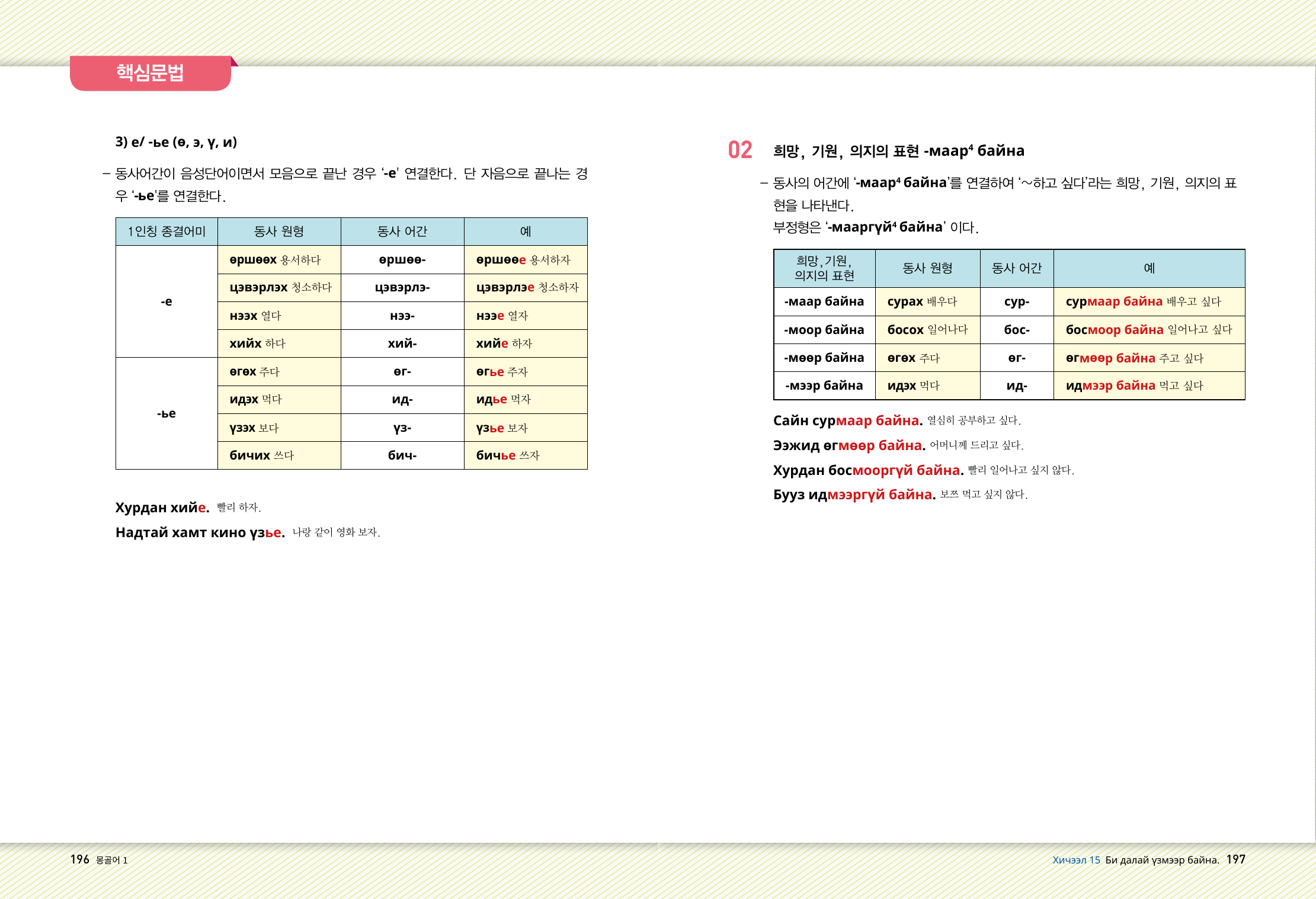The image size is (1316, 899).
Task: Click the red 02 section number
Action: click(739, 150)
